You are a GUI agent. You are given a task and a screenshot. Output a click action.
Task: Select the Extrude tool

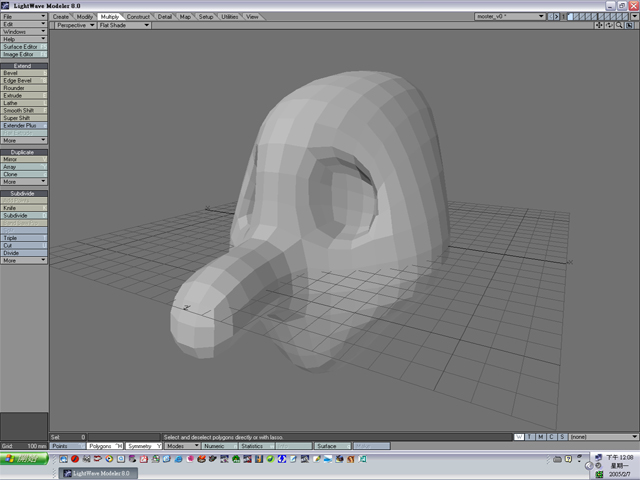(24, 96)
